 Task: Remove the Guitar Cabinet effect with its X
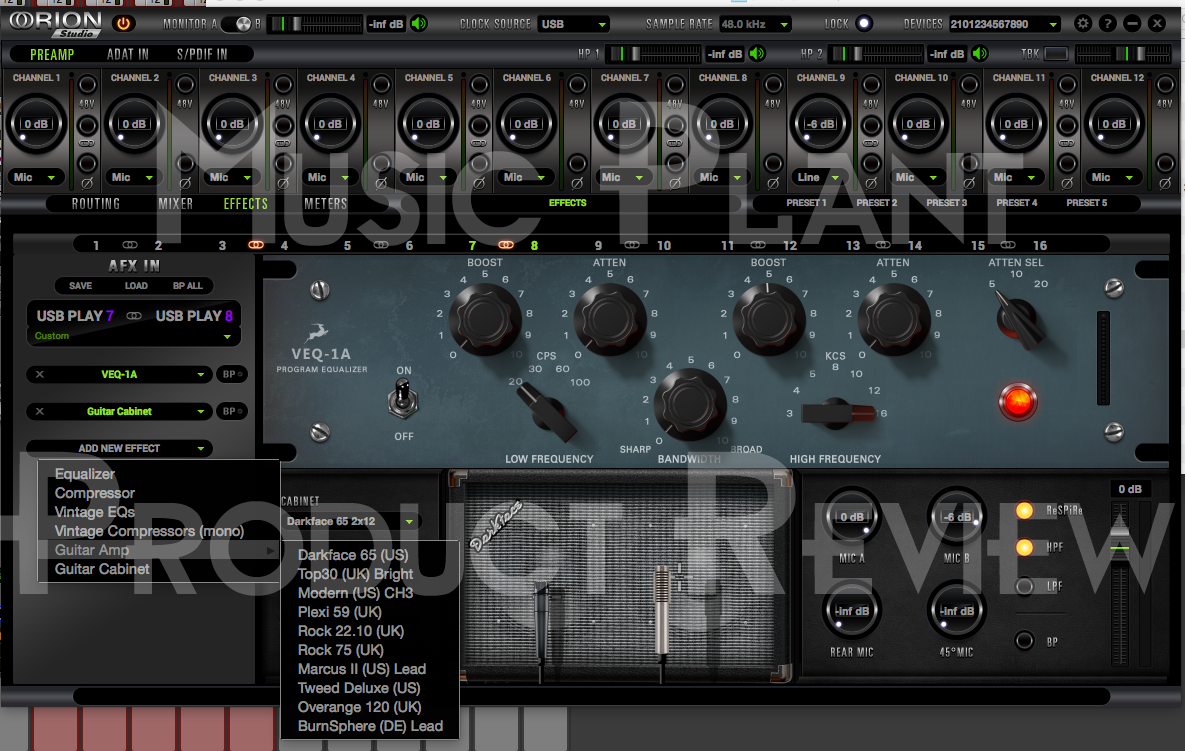(x=40, y=411)
